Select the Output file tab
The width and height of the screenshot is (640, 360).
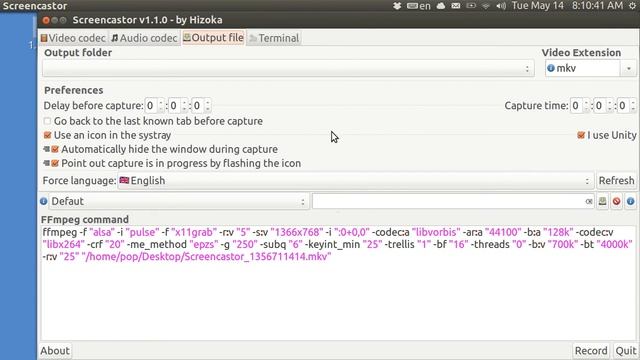coord(213,38)
